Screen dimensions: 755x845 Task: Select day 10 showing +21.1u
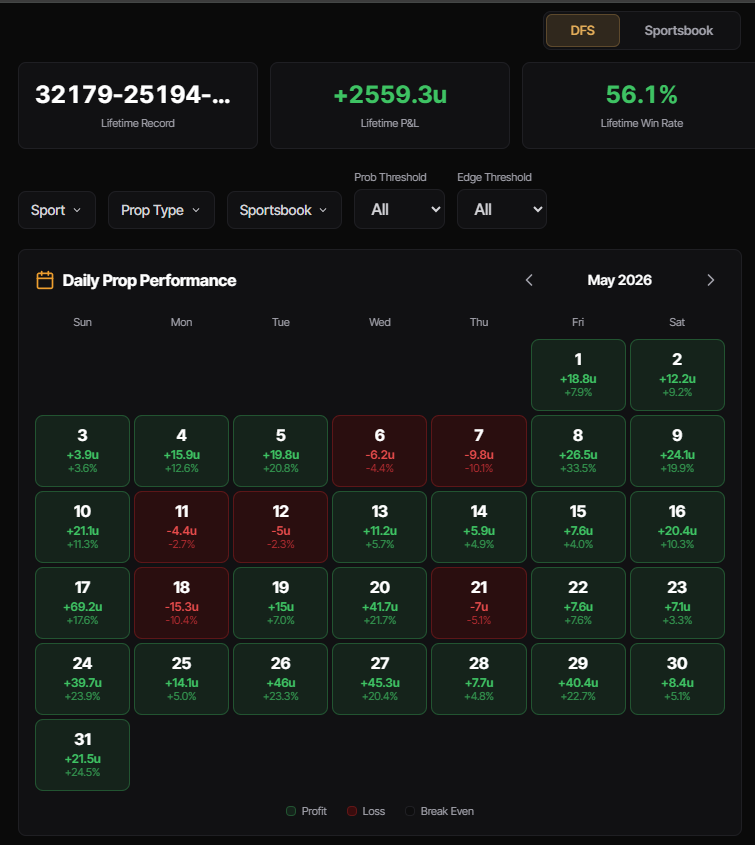tap(82, 527)
